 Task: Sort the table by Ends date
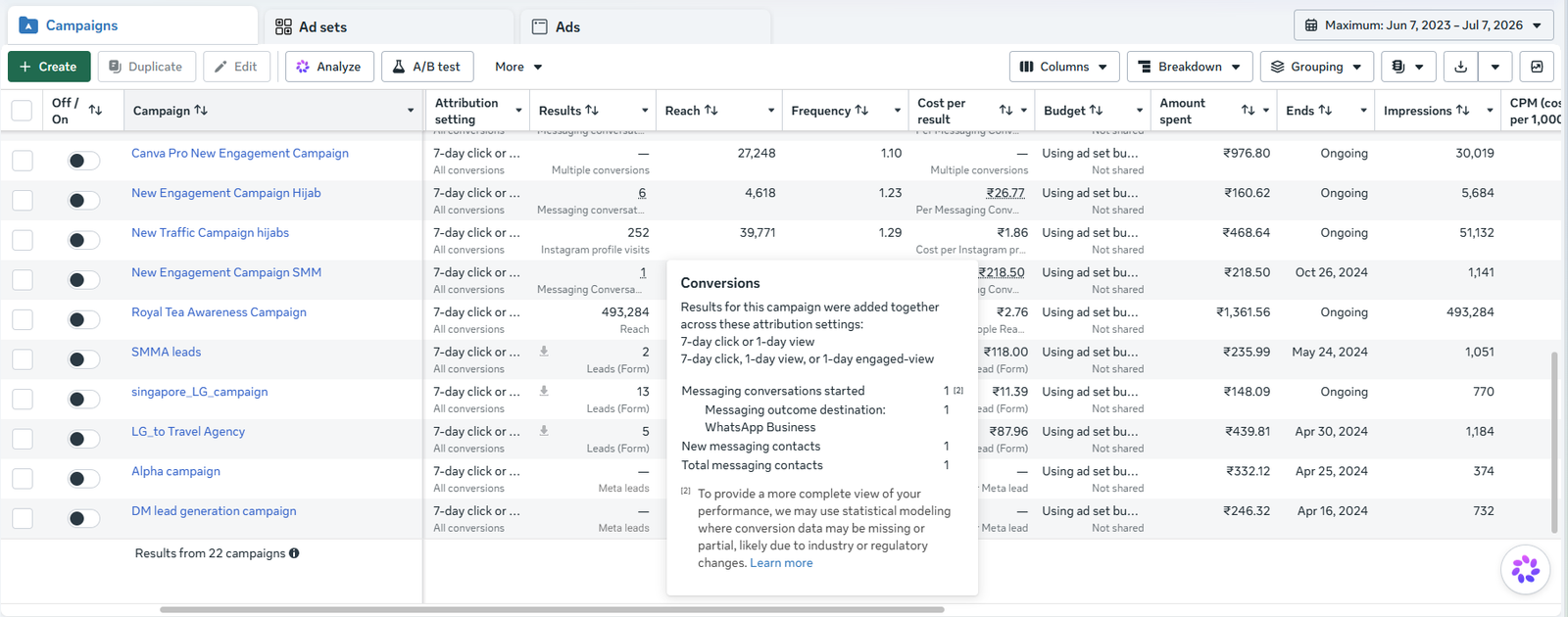pos(1325,111)
